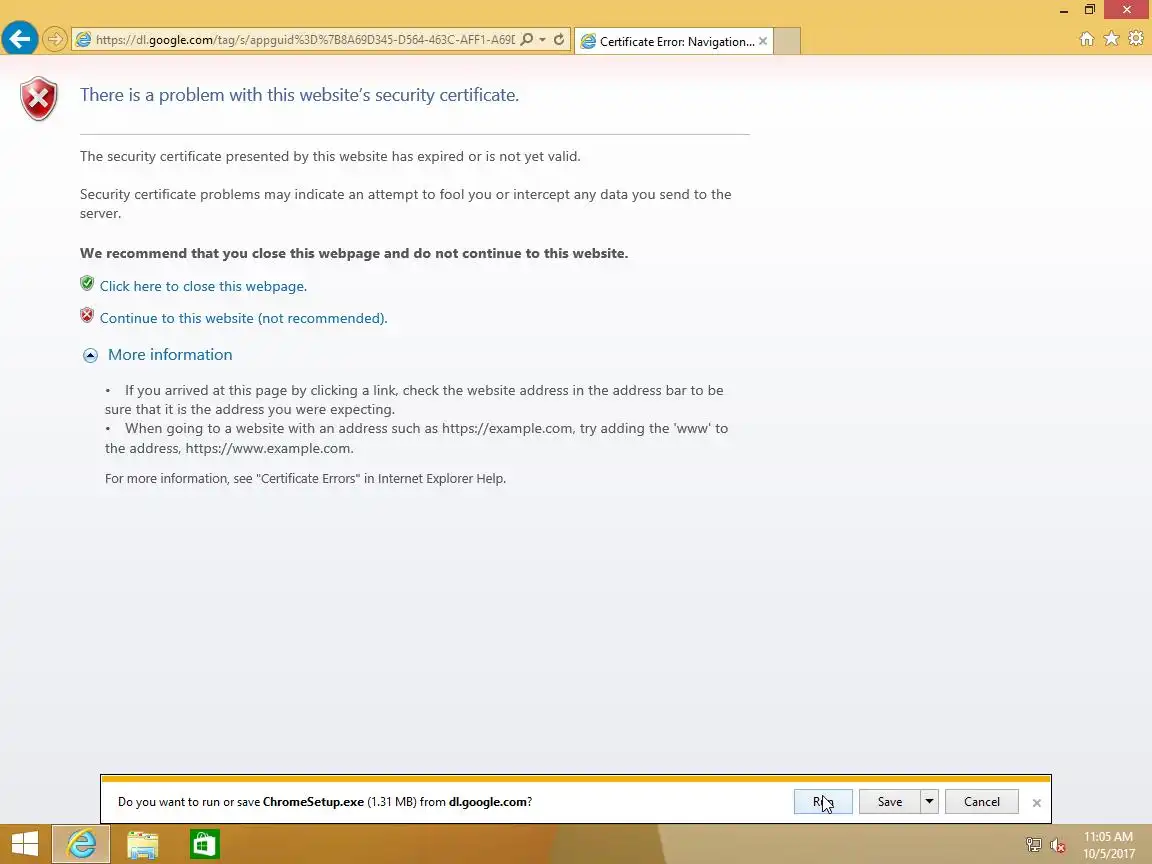Save ChromeSetup.exe with the Save button
Screen dimensions: 1152x864
point(890,802)
